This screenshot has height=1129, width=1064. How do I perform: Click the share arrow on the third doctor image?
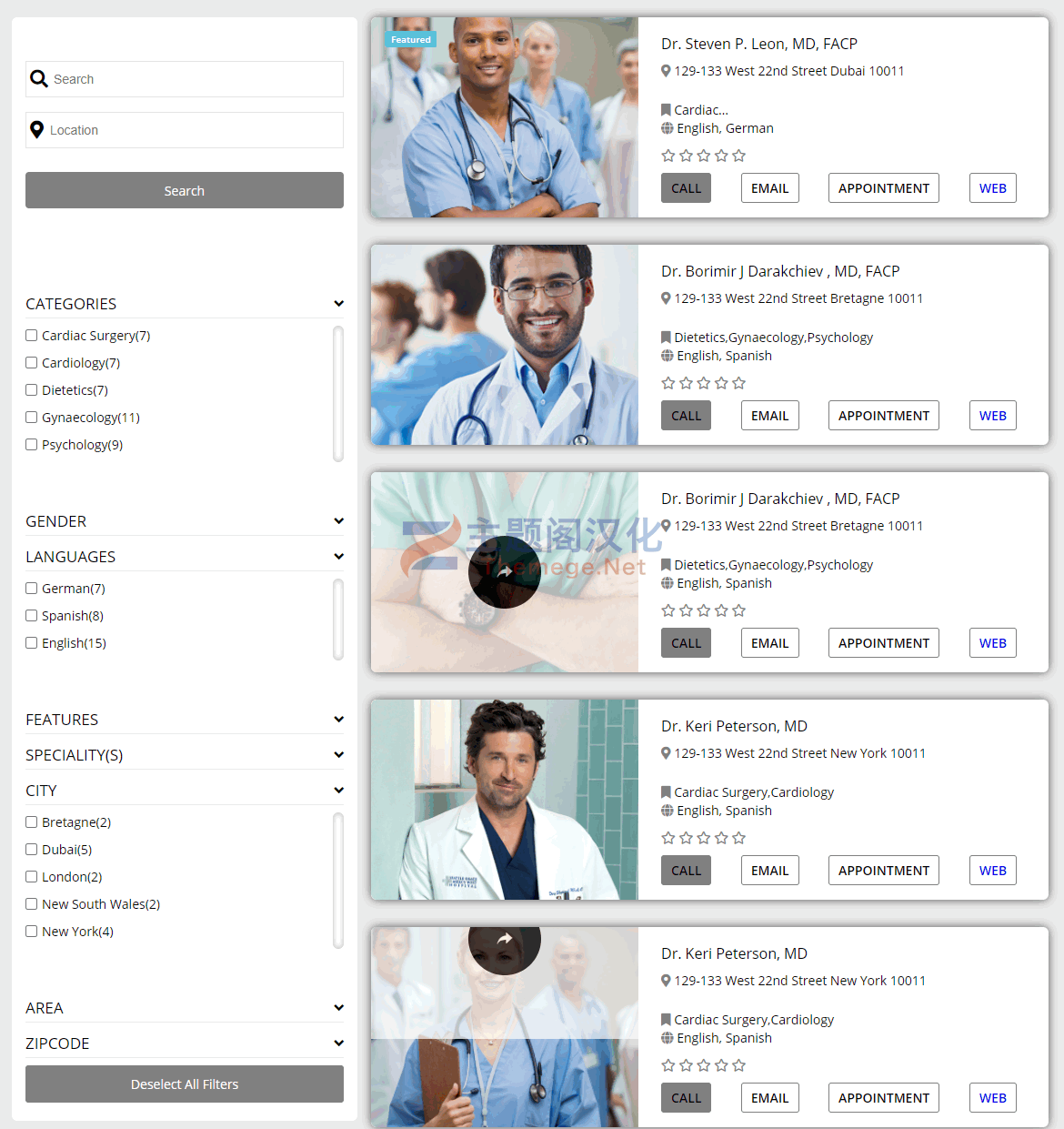[505, 572]
